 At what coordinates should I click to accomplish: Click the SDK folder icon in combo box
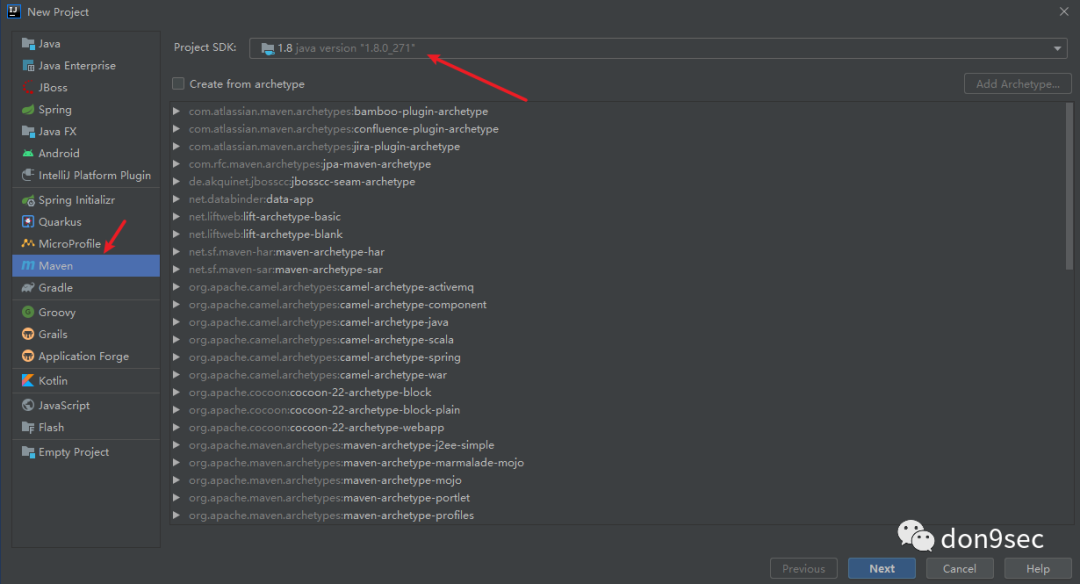[x=268, y=48]
